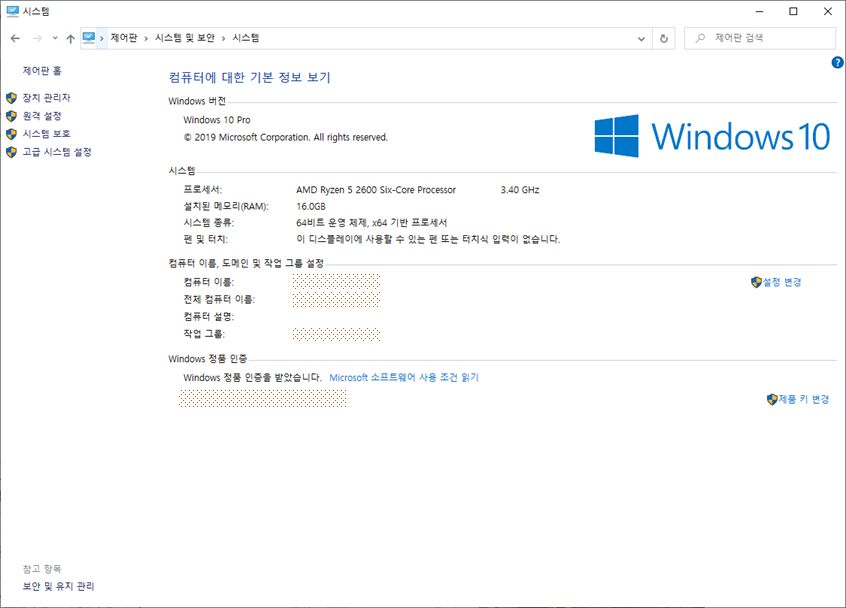Open the Microsoft 소프트웨어 사용 조건 읽기 link
The width and height of the screenshot is (846, 608).
(x=404, y=378)
